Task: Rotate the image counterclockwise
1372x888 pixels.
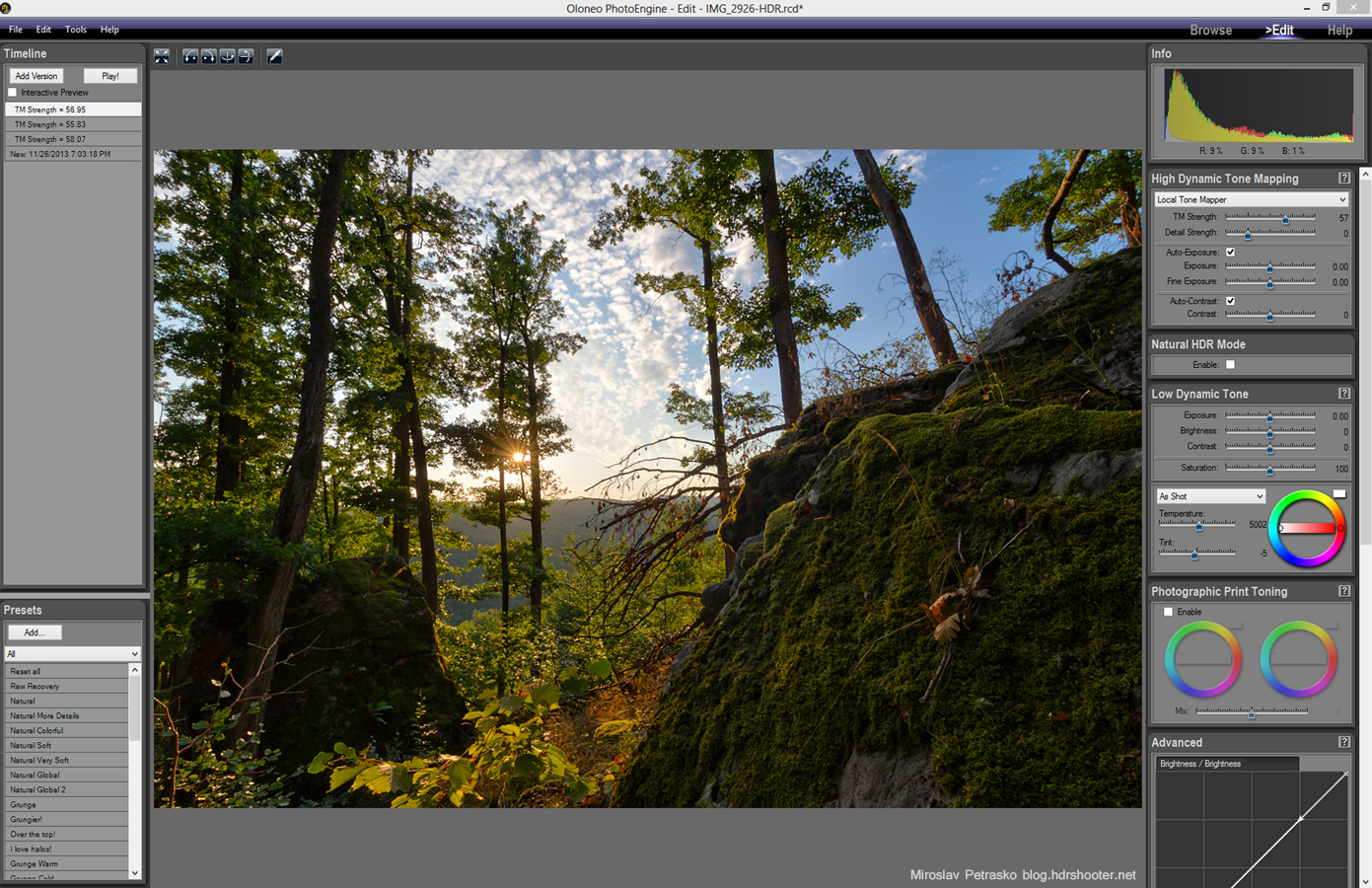Action: [x=190, y=56]
